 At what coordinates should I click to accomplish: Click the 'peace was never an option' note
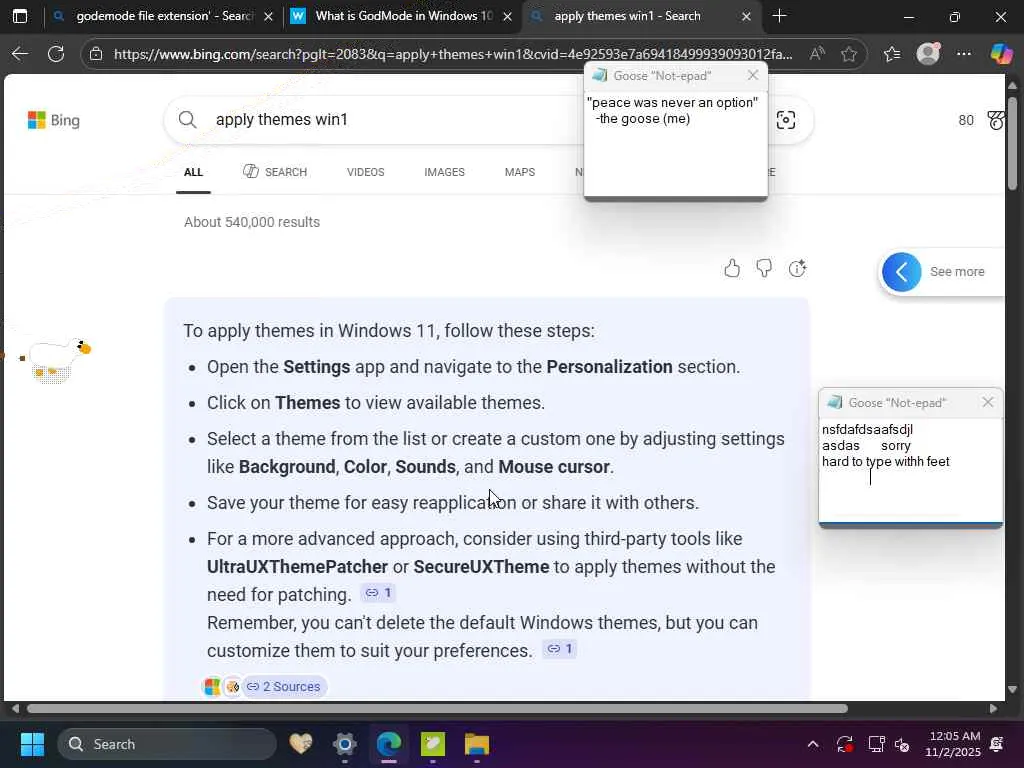(675, 144)
